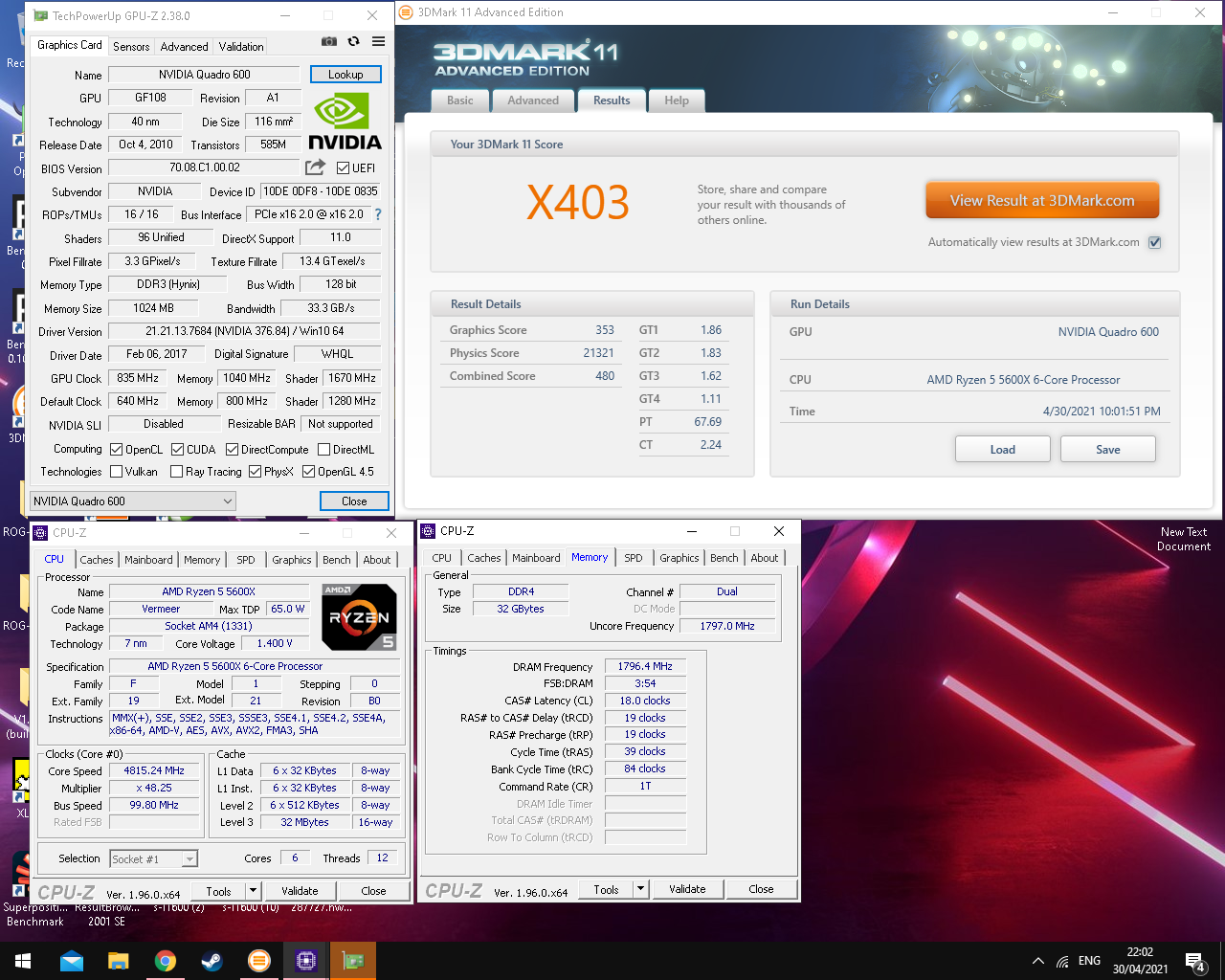Click Close in CPU-Z Memory window
1225x980 pixels.
click(x=761, y=889)
